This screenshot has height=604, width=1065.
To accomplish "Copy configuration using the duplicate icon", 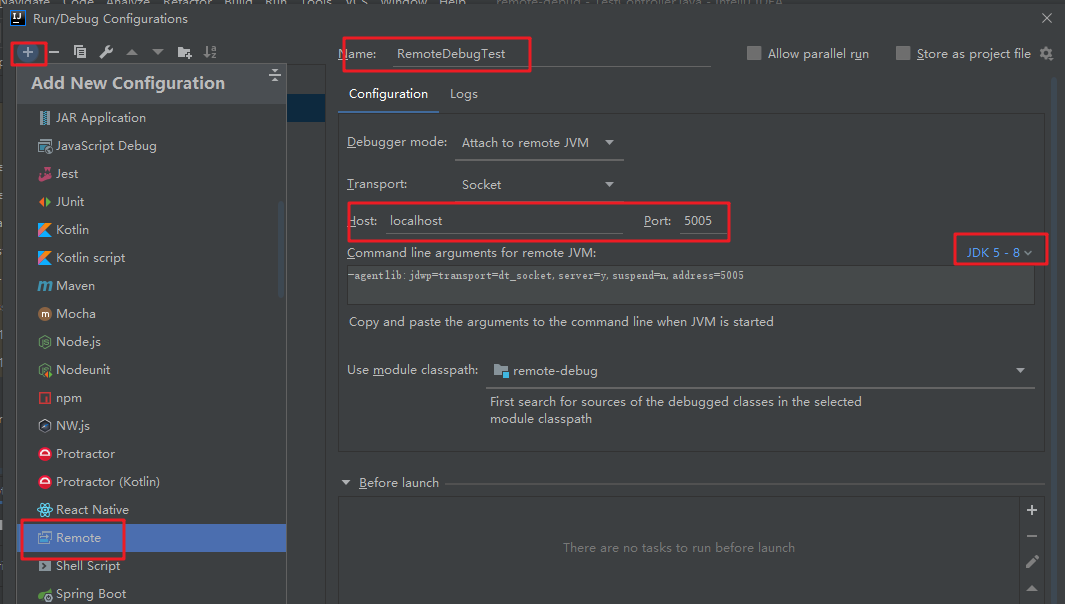I will [80, 52].
